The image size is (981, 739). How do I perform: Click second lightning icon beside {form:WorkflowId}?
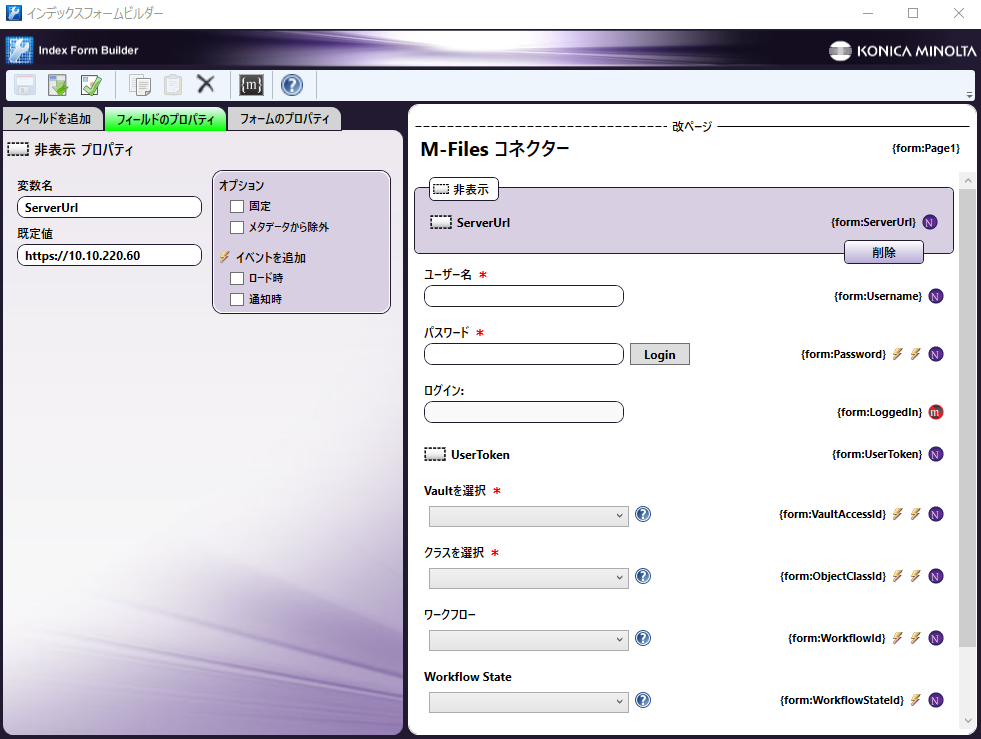coord(916,638)
